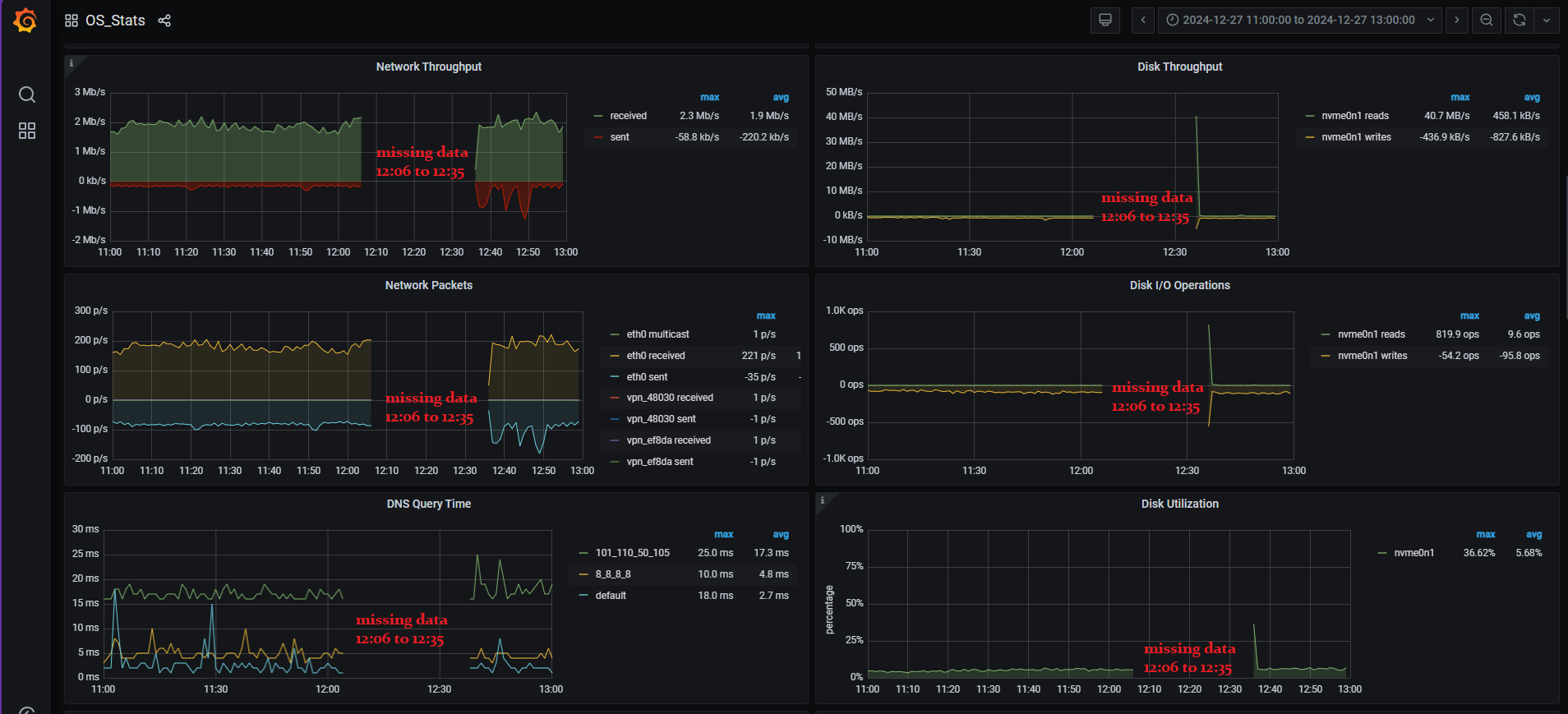Open Network Throughput panel title menu
This screenshot has width=1568, height=714.
pos(429,67)
